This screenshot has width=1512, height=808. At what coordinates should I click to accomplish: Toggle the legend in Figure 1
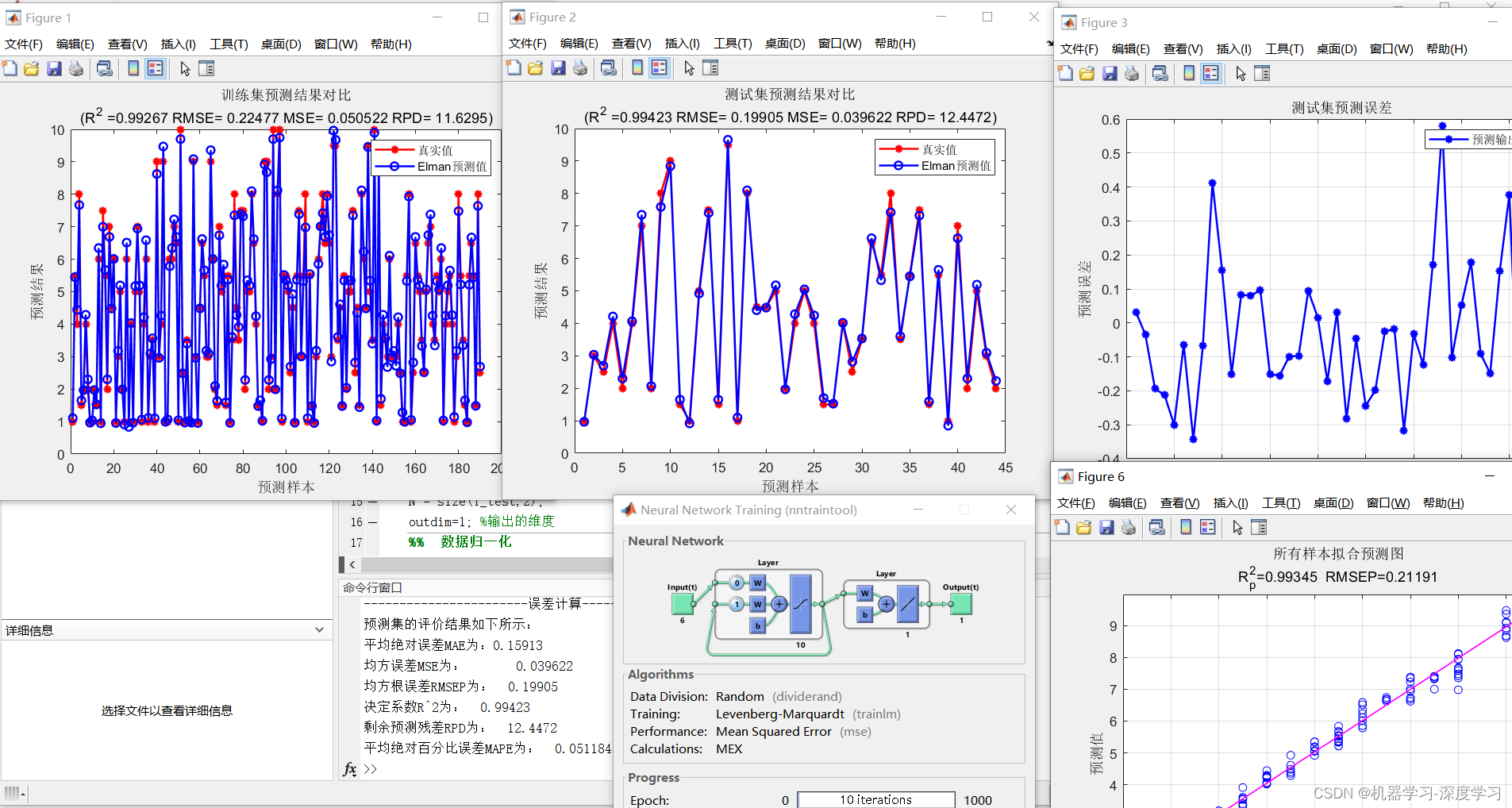(155, 68)
